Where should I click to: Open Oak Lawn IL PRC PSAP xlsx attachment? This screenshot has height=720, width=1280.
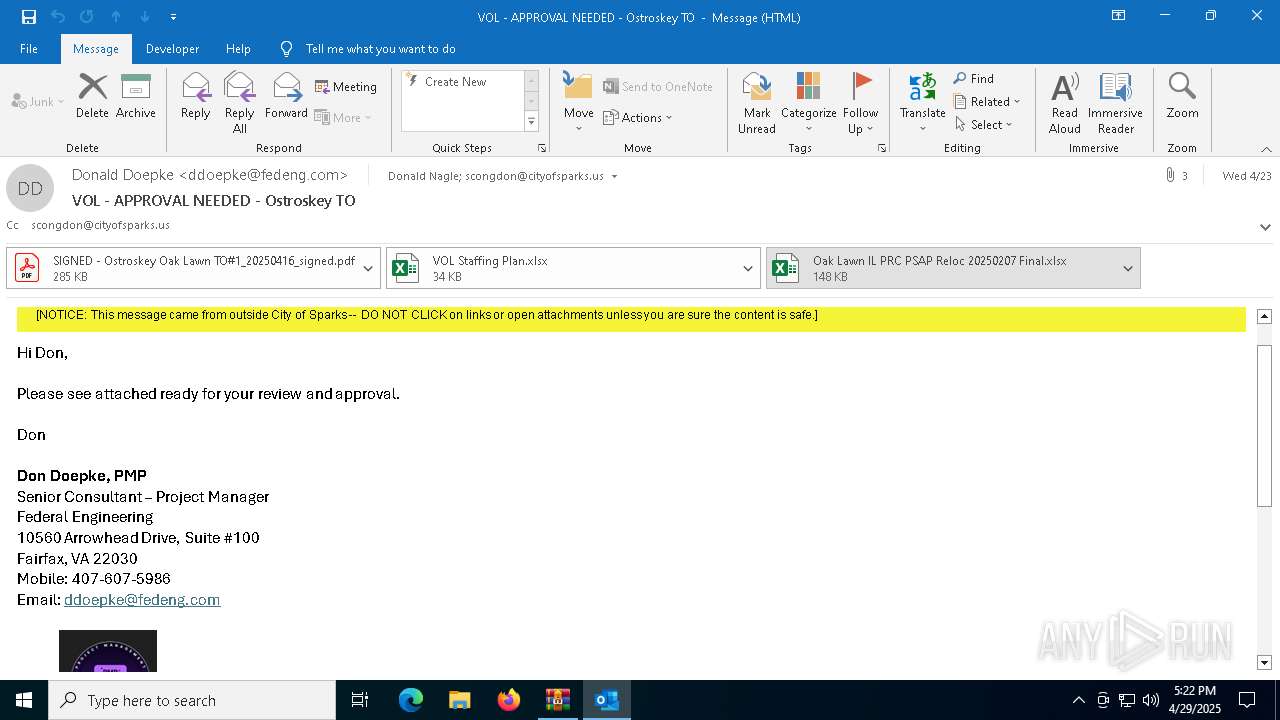[942, 268]
